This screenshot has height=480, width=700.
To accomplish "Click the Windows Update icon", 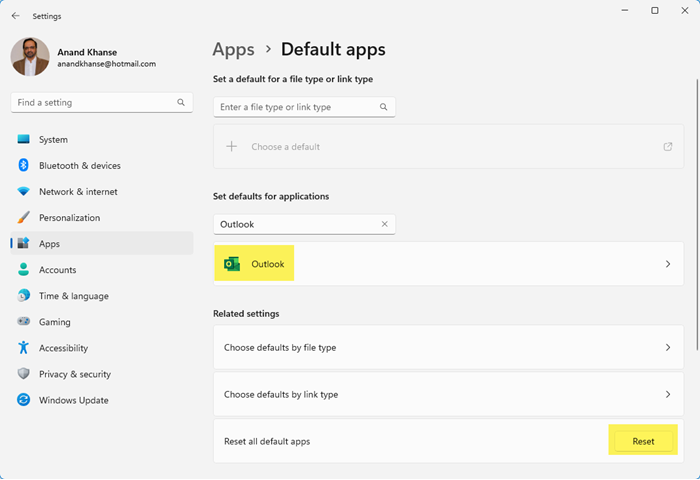I will [x=23, y=400].
